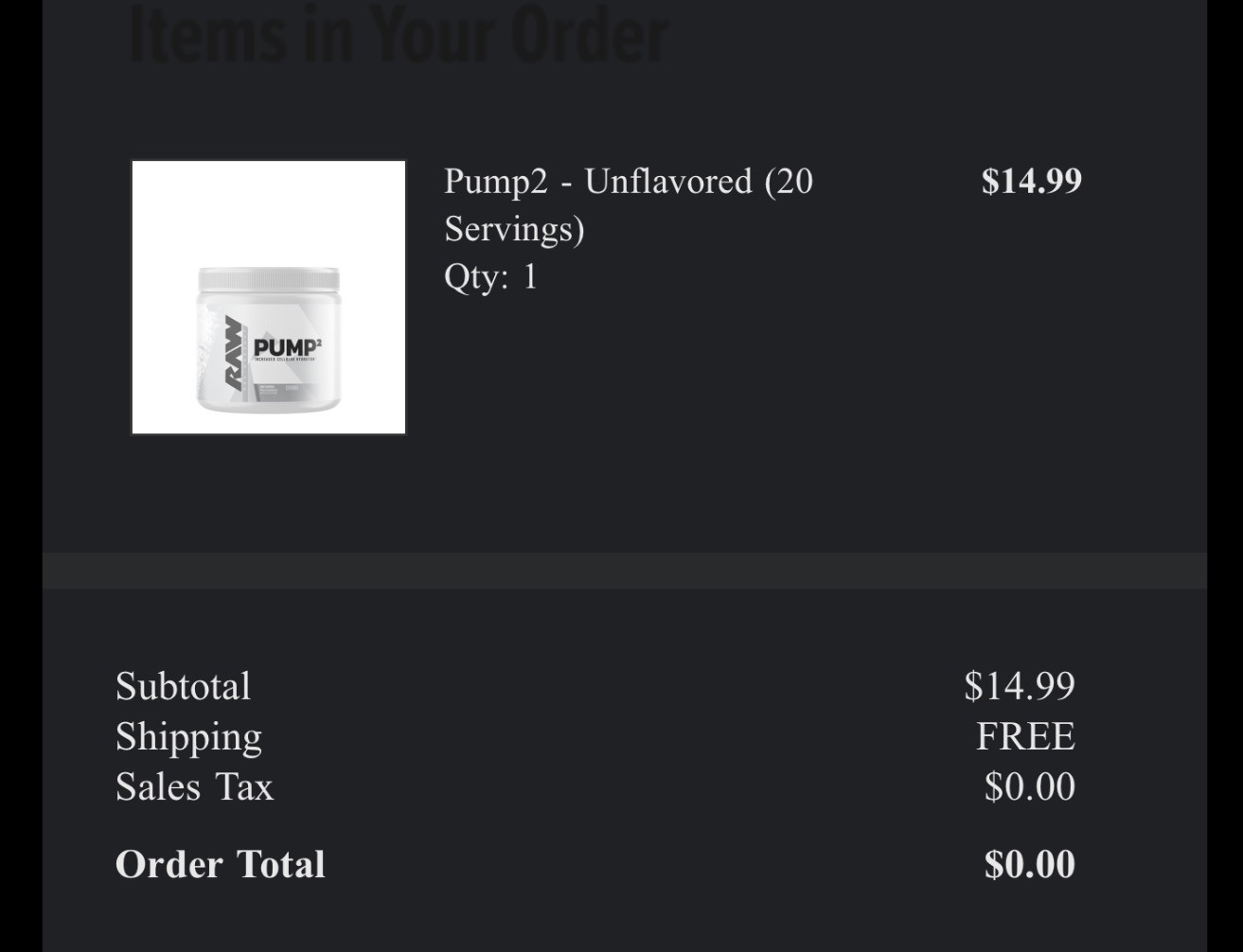Click the Items in Your Order heading
The image size is (1243, 952).
point(398,34)
